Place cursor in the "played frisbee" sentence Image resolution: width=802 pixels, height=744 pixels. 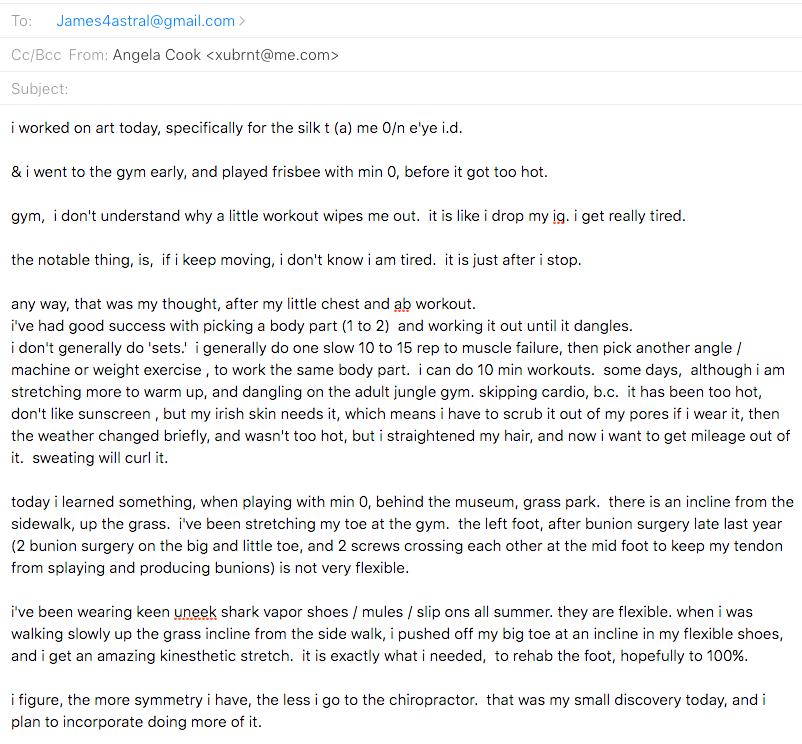pyautogui.click(x=279, y=172)
